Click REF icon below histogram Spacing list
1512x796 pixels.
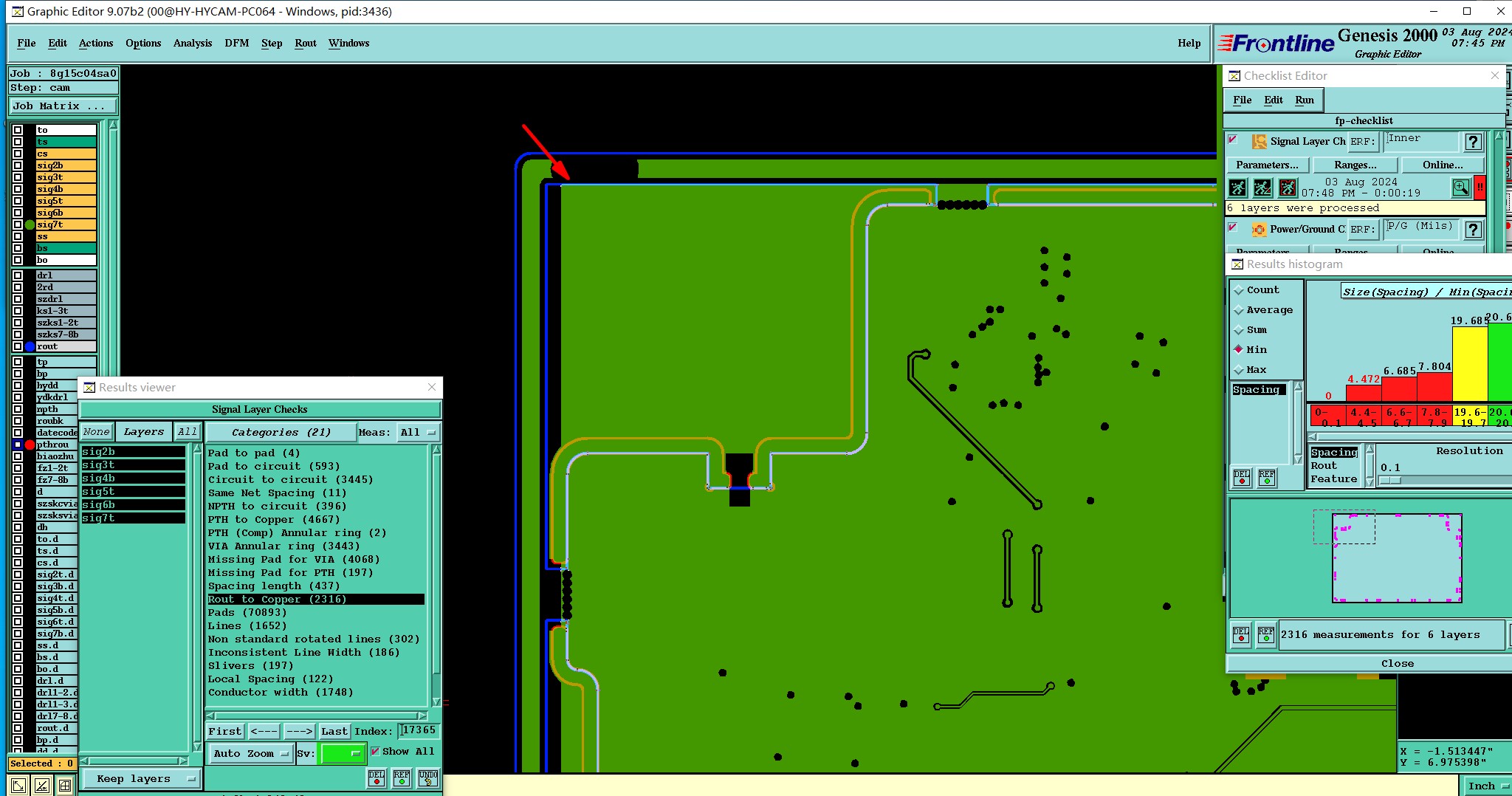(x=1267, y=478)
